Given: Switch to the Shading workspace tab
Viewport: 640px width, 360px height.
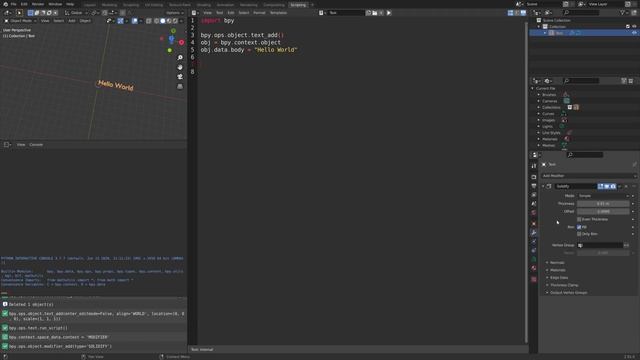Looking at the screenshot, I should [x=204, y=5].
